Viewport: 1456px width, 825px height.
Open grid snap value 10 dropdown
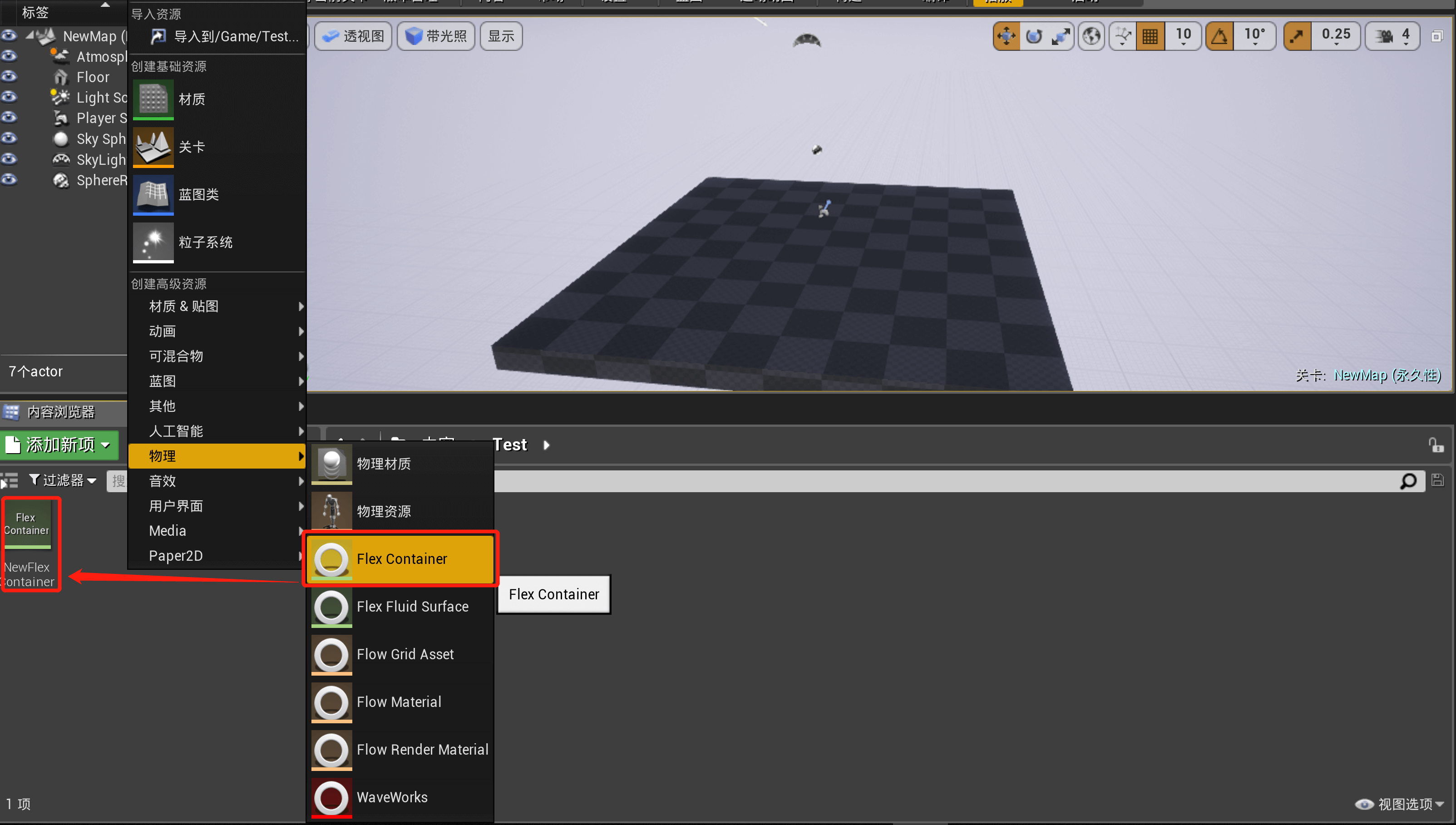(1183, 36)
